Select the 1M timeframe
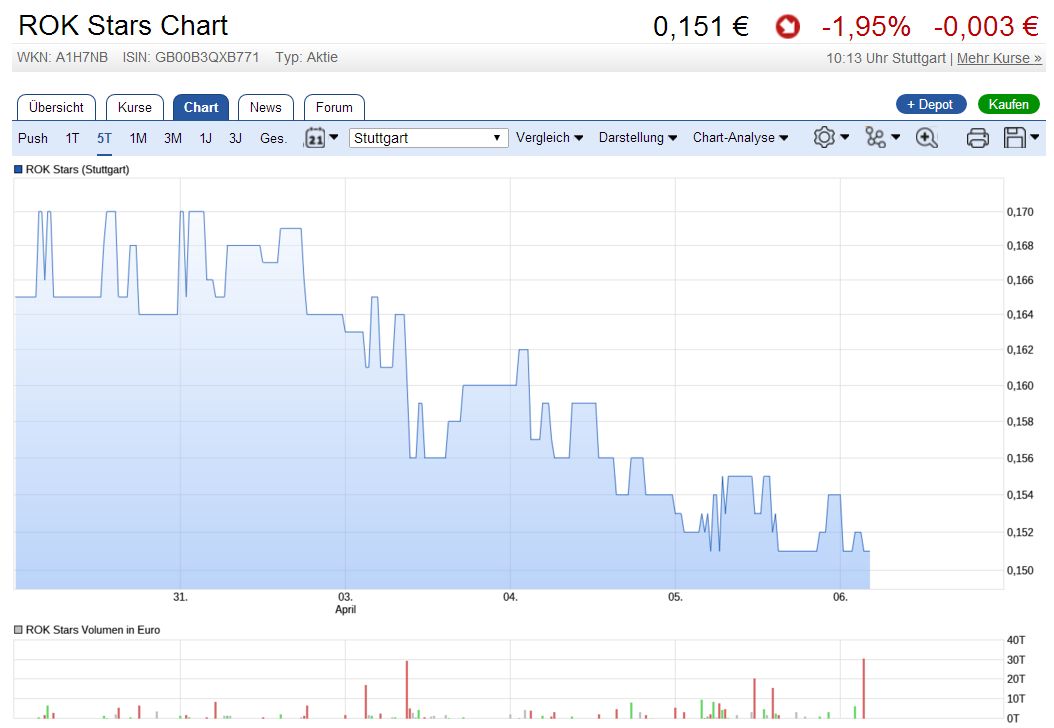The height and width of the screenshot is (728, 1054). click(x=138, y=138)
